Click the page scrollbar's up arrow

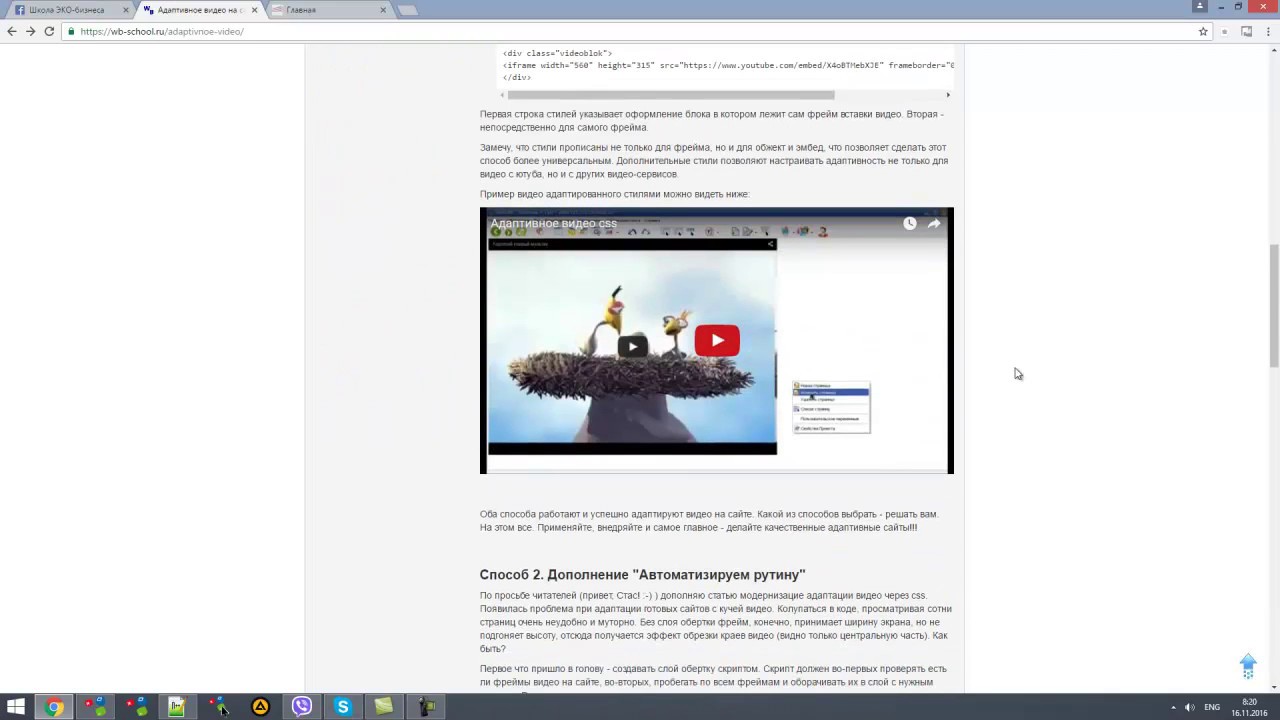1274,50
